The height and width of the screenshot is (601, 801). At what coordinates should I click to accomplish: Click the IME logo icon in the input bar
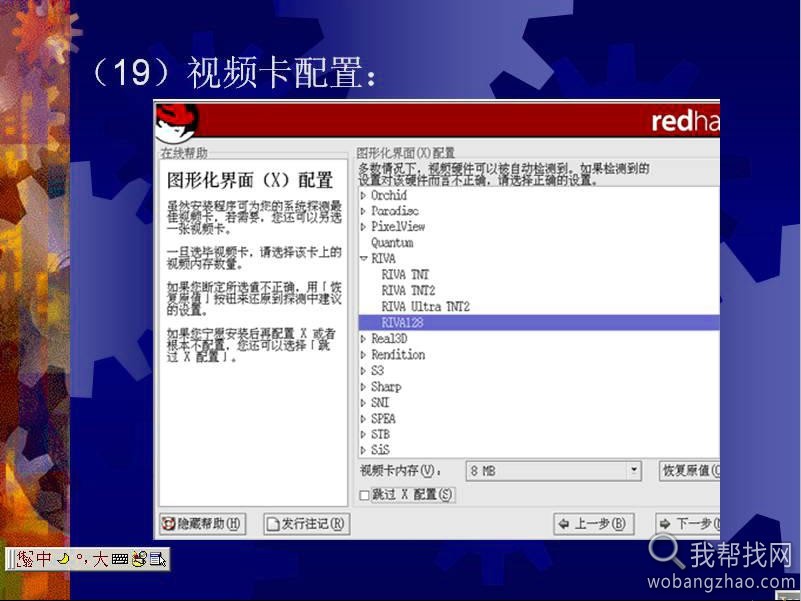(25, 559)
